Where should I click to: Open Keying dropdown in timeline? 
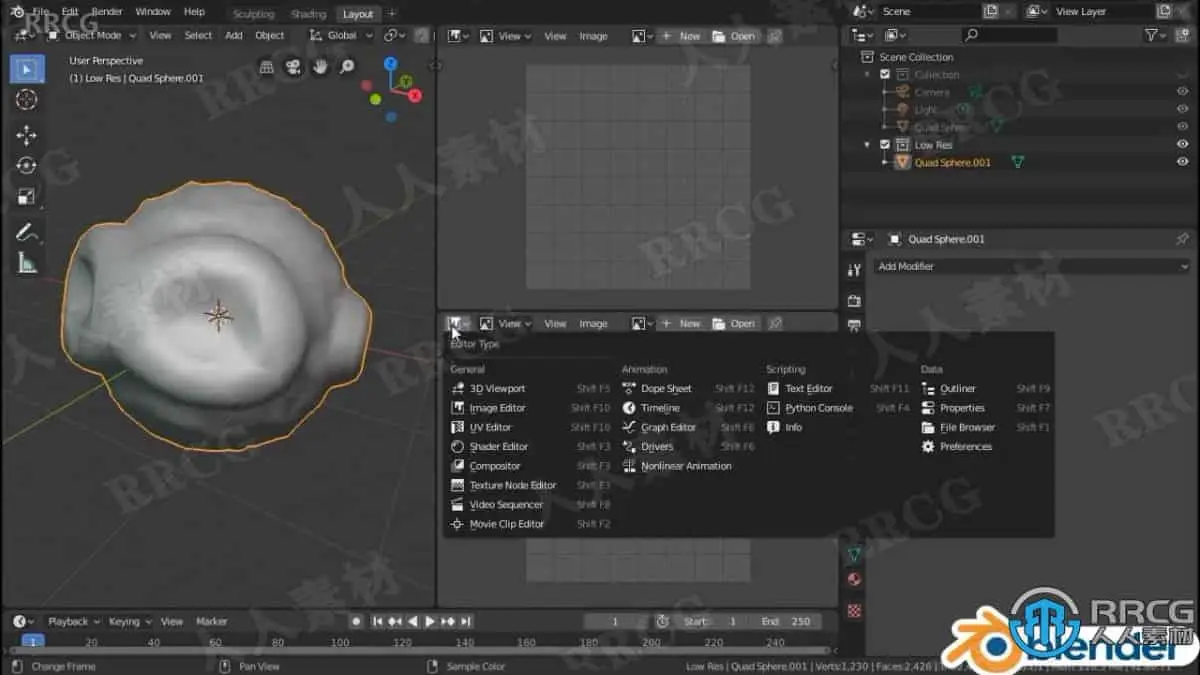[x=130, y=621]
